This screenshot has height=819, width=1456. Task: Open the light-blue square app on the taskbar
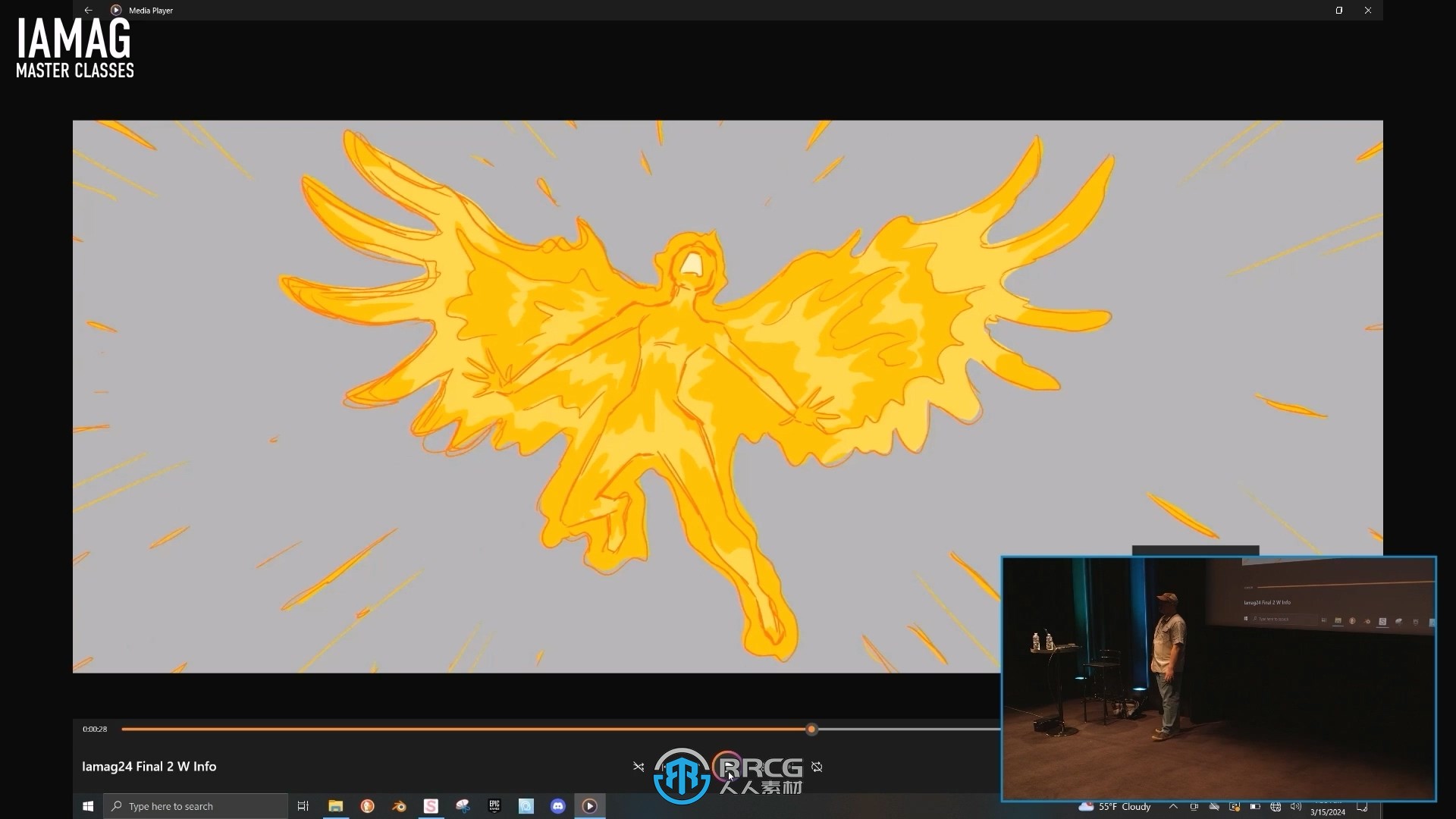tap(526, 806)
